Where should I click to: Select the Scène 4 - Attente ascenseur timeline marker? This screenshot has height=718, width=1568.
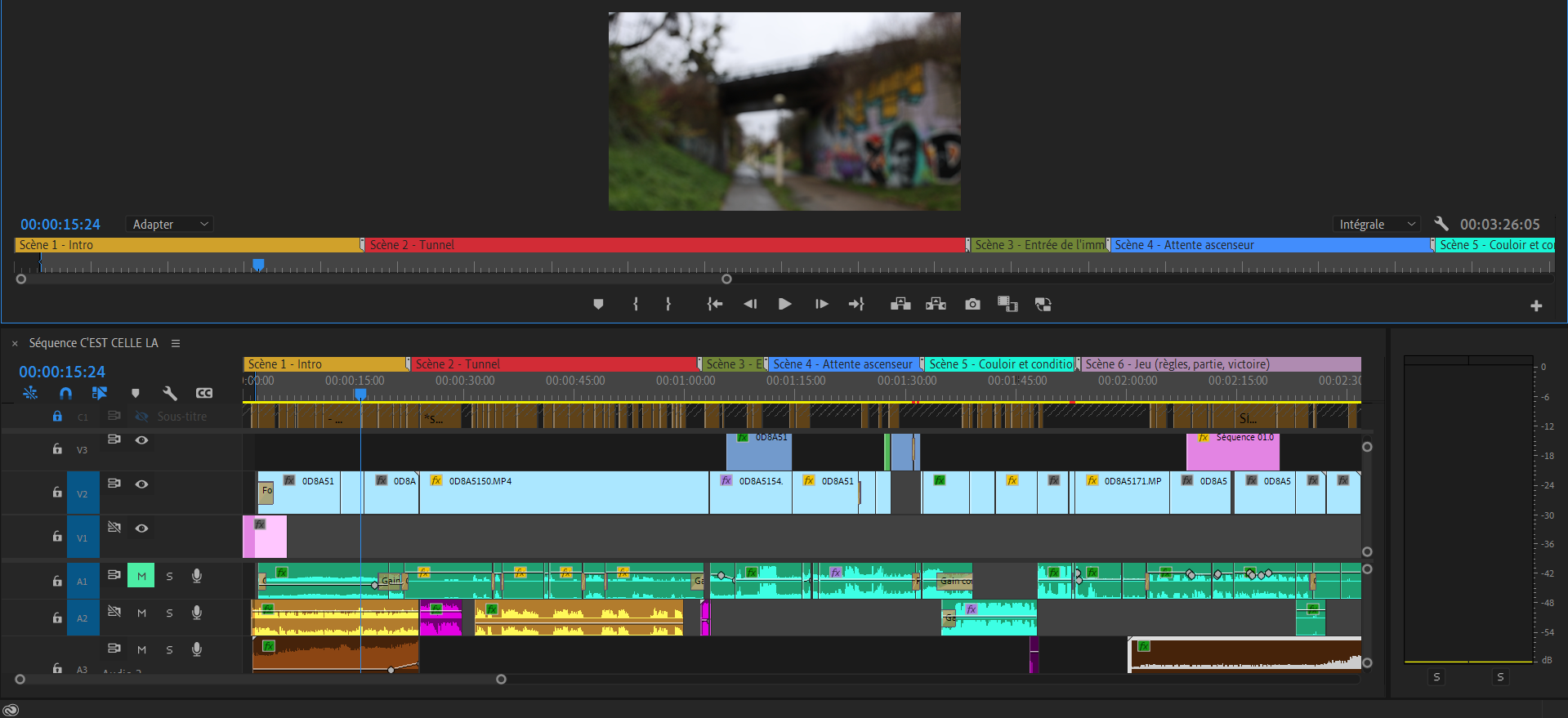(x=845, y=364)
